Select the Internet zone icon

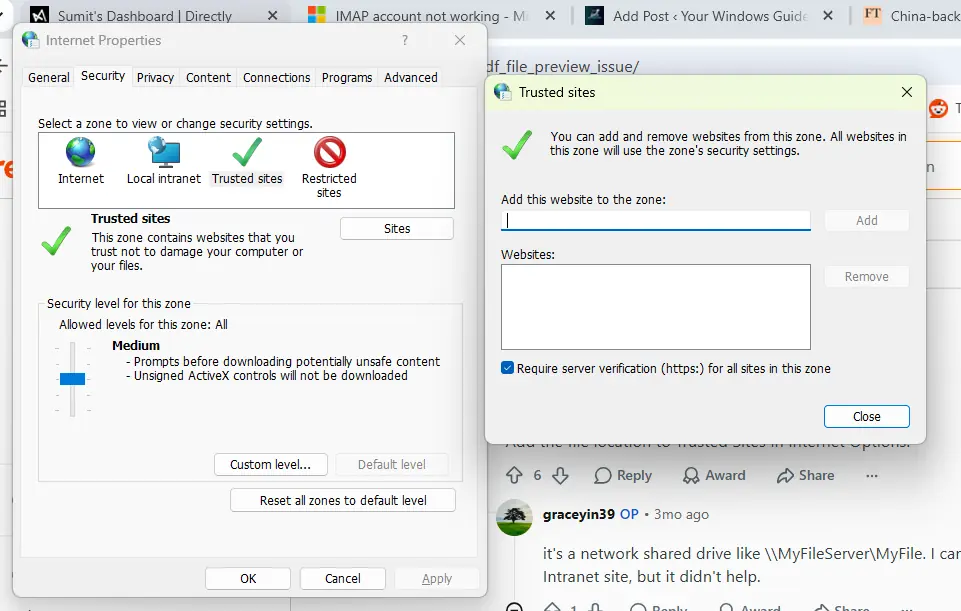coord(81,152)
